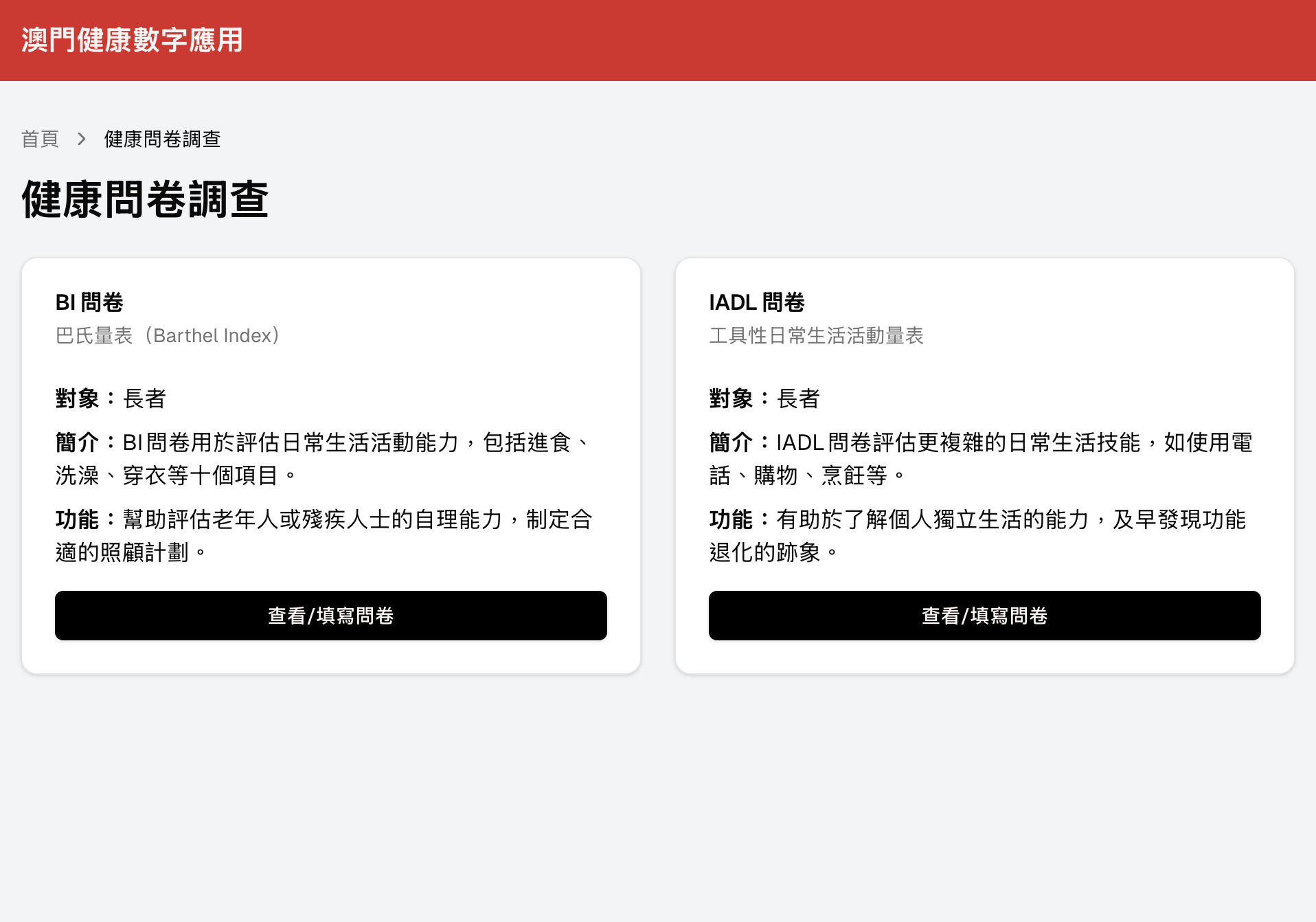Click the large 健康問卷調查 page heading
The image size is (1316, 922).
[x=145, y=199]
